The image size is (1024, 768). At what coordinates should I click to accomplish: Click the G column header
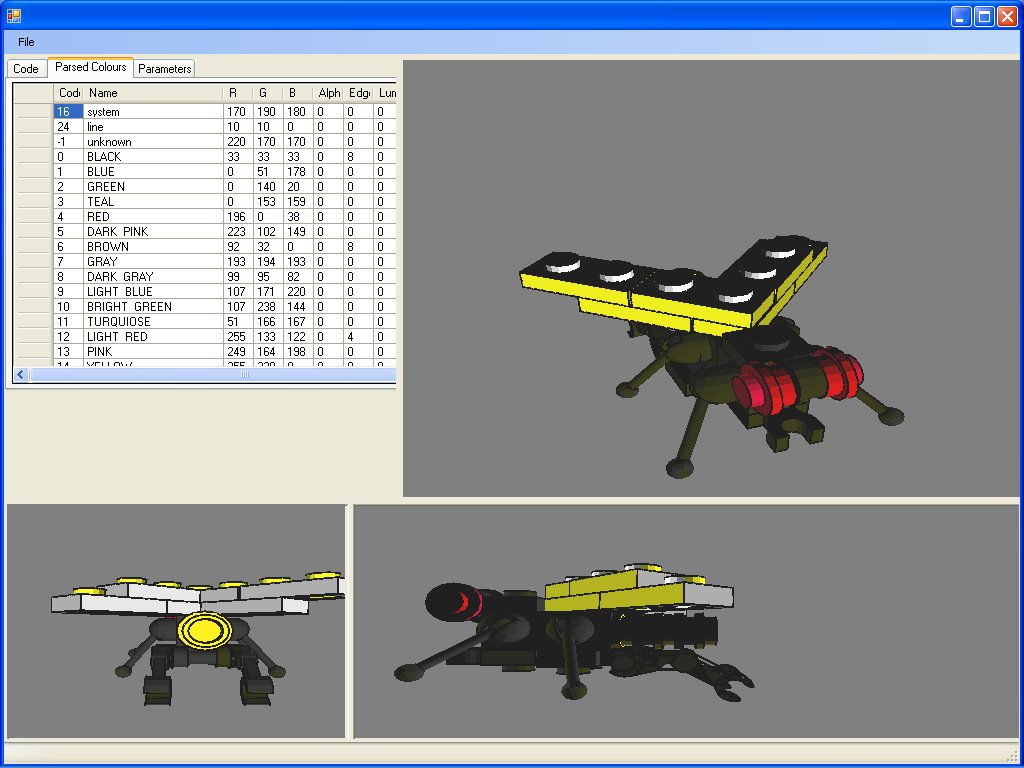(x=268, y=93)
